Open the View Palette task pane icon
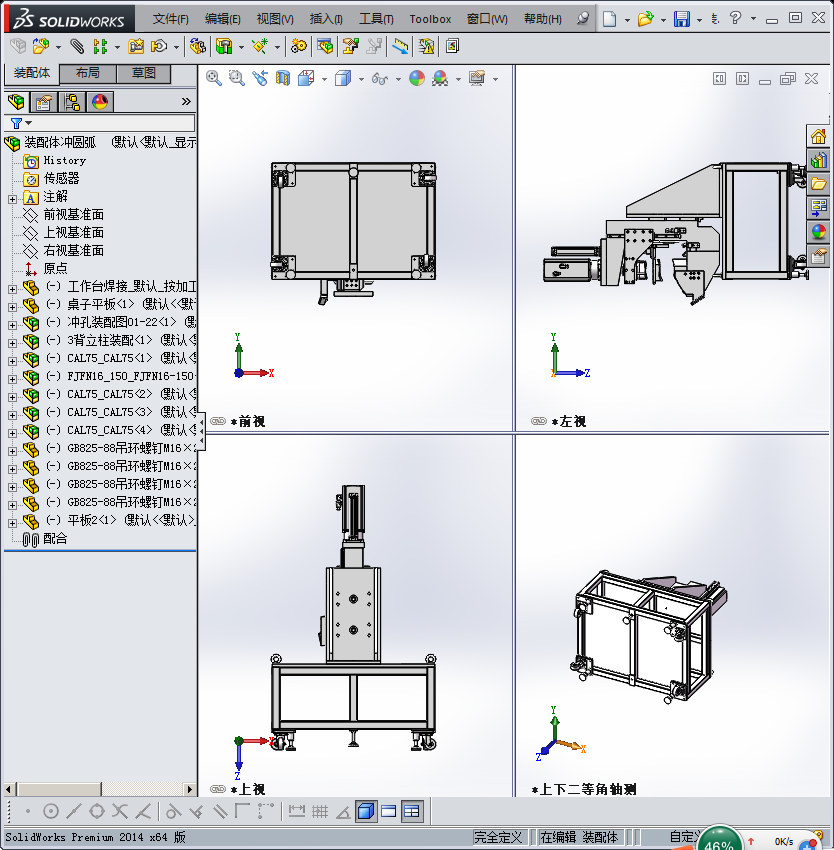The width and height of the screenshot is (834, 850). tap(818, 208)
